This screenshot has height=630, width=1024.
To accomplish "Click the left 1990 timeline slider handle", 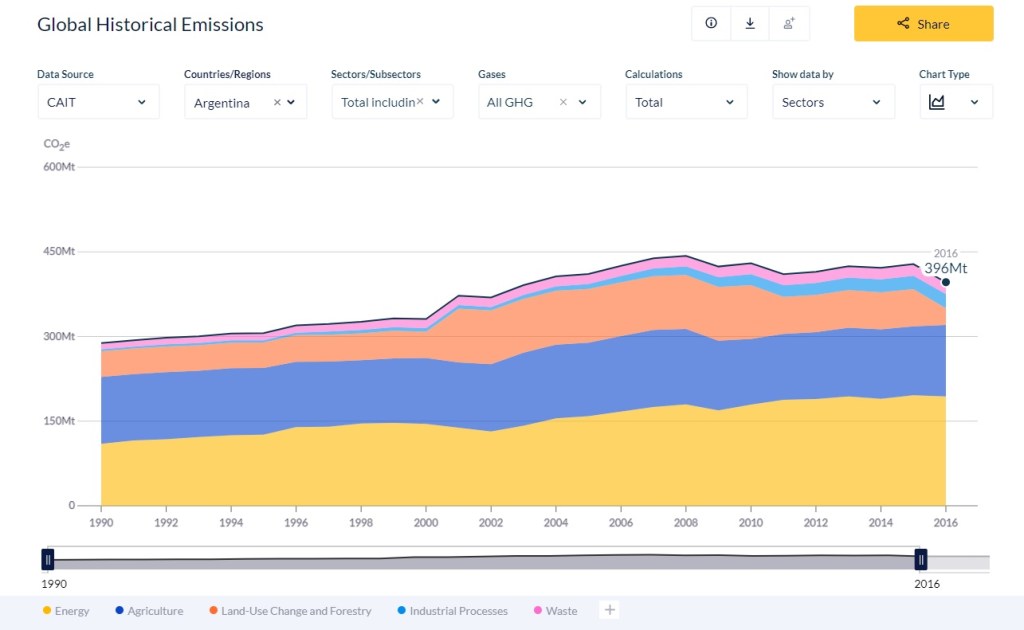I will 47,559.
